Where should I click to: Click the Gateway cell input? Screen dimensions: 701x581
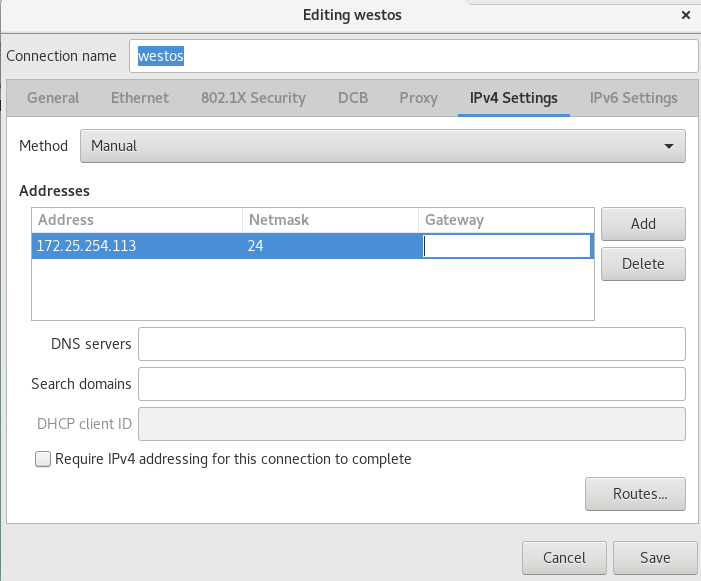pyautogui.click(x=506, y=246)
